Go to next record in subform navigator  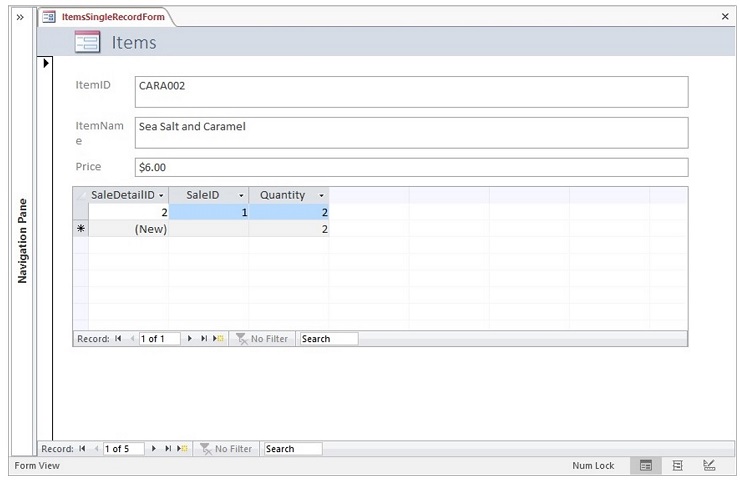(191, 339)
